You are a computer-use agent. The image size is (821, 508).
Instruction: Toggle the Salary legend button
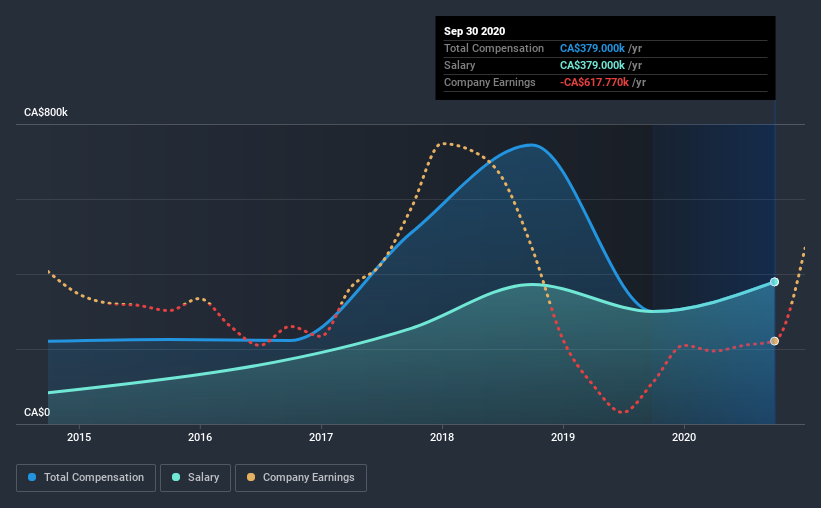[195, 478]
